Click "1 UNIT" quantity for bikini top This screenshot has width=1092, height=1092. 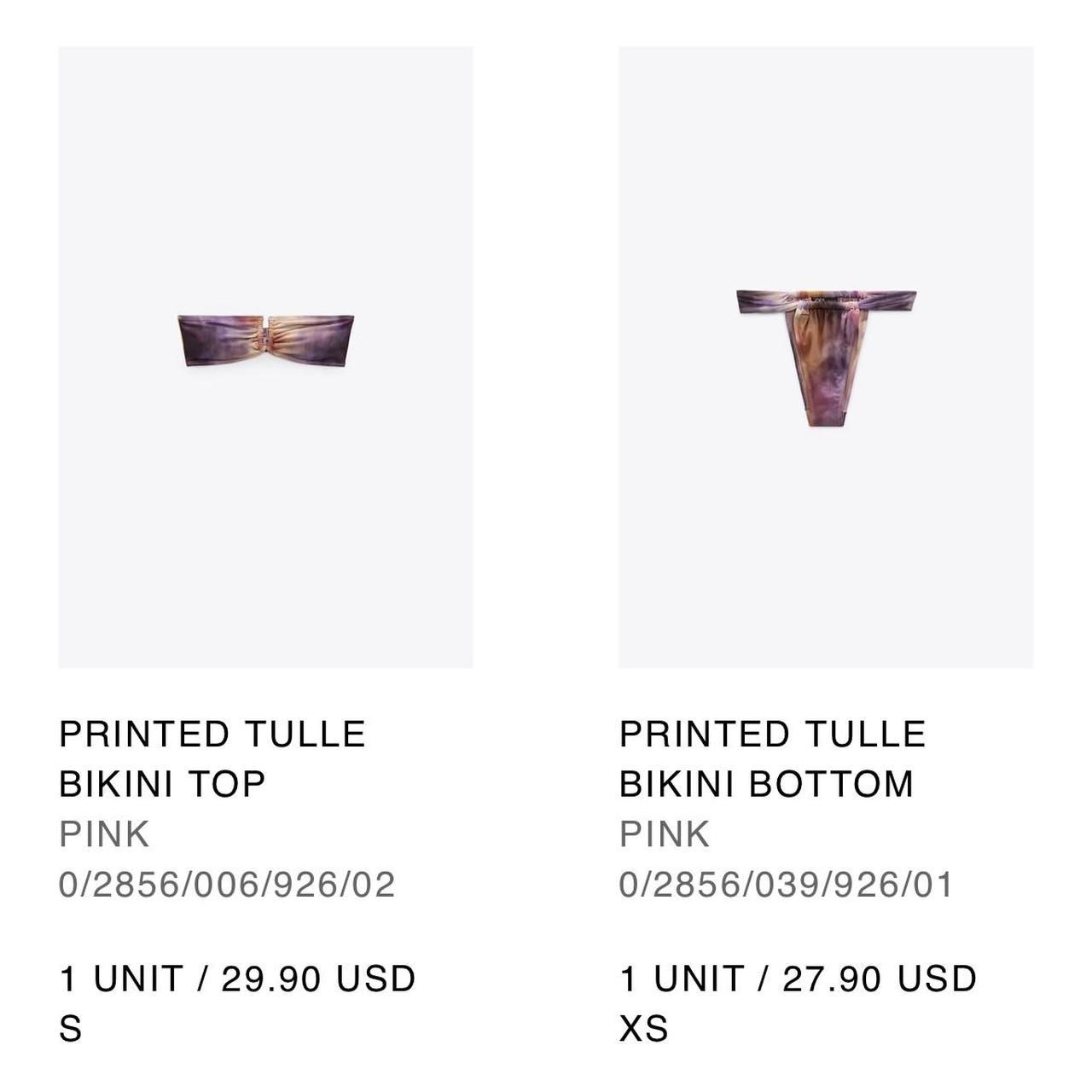tap(121, 979)
